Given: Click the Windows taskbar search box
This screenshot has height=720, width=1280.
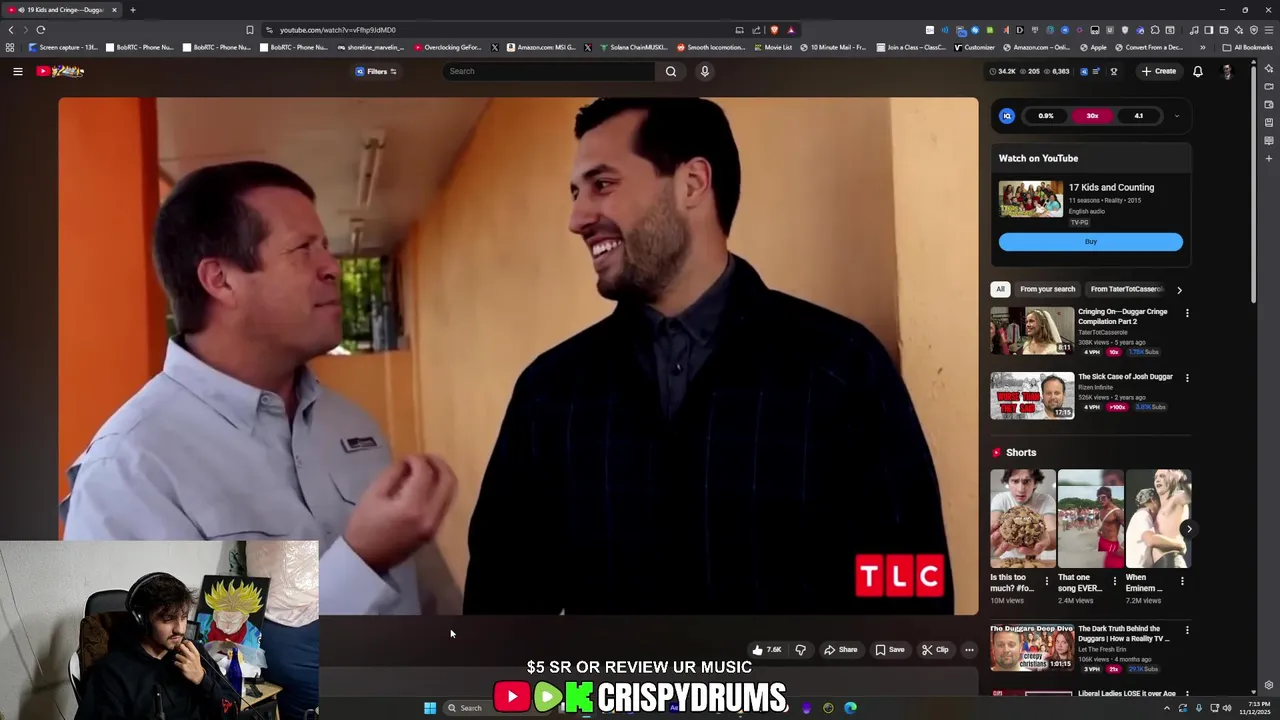Looking at the screenshot, I should (x=491, y=708).
